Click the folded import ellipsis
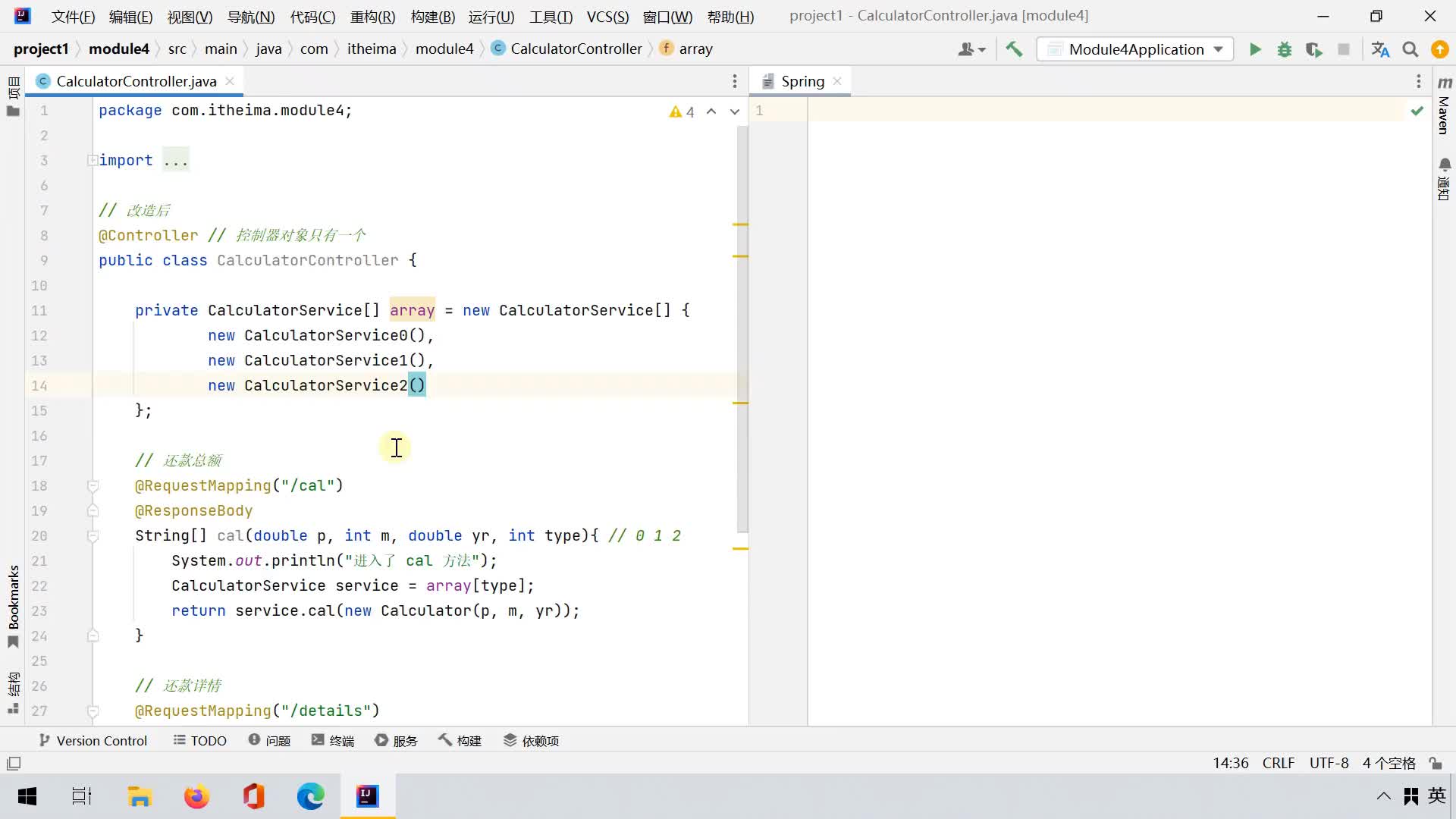The height and width of the screenshot is (819, 1456). pos(176,160)
